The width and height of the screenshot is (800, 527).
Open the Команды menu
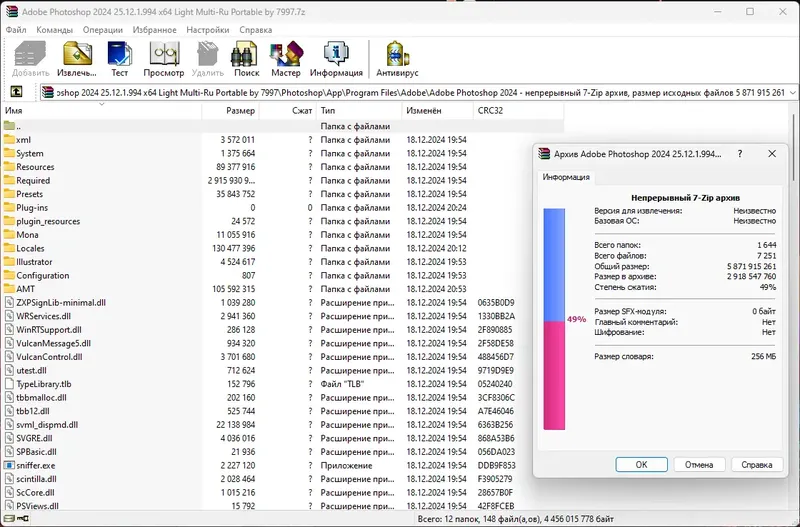coord(55,30)
